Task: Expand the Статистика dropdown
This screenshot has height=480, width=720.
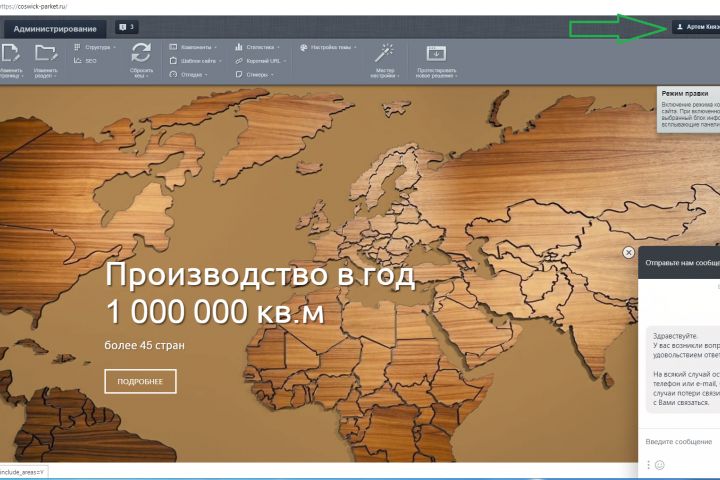Action: (x=259, y=47)
